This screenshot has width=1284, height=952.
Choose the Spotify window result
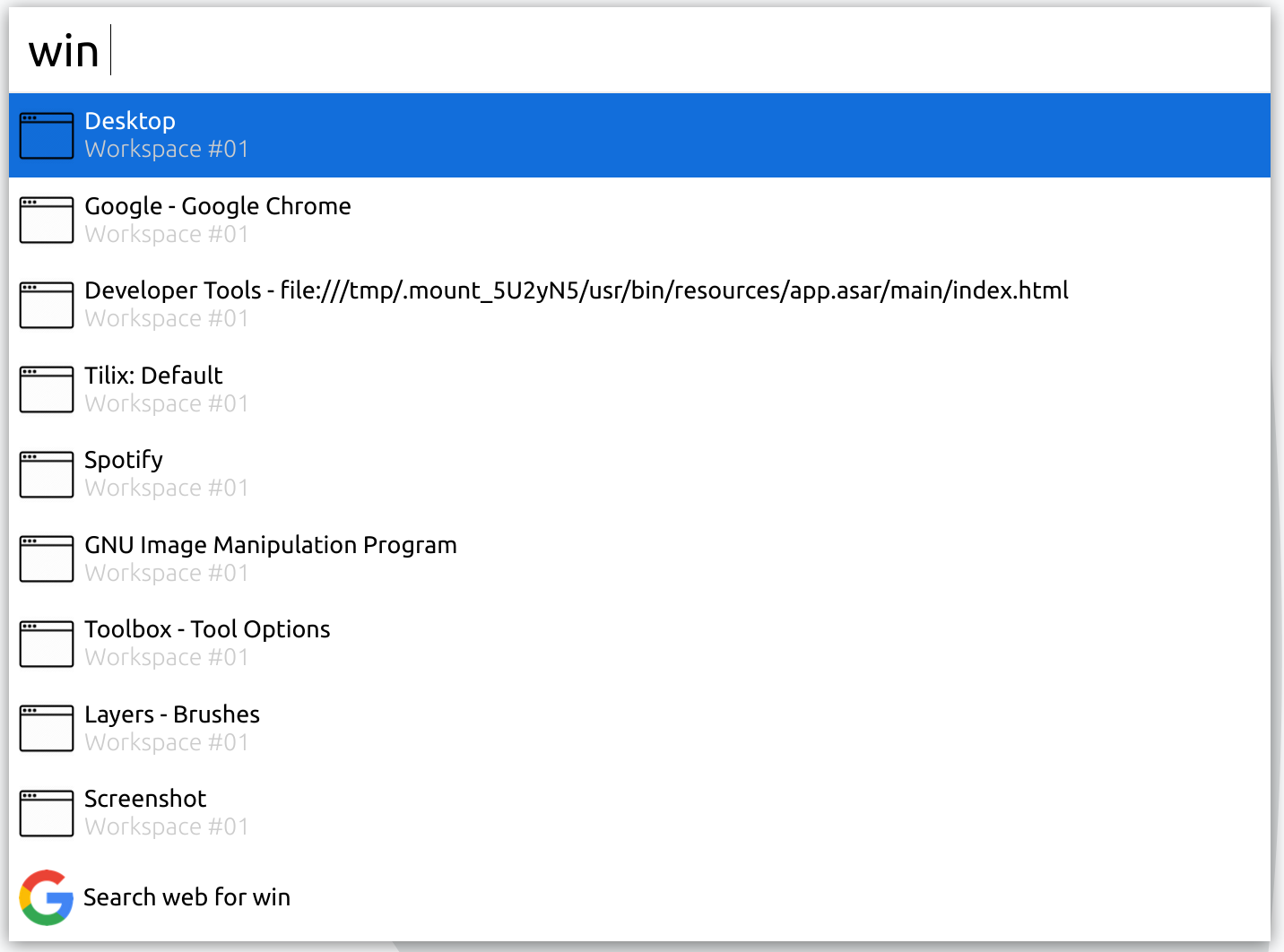[x=639, y=474]
